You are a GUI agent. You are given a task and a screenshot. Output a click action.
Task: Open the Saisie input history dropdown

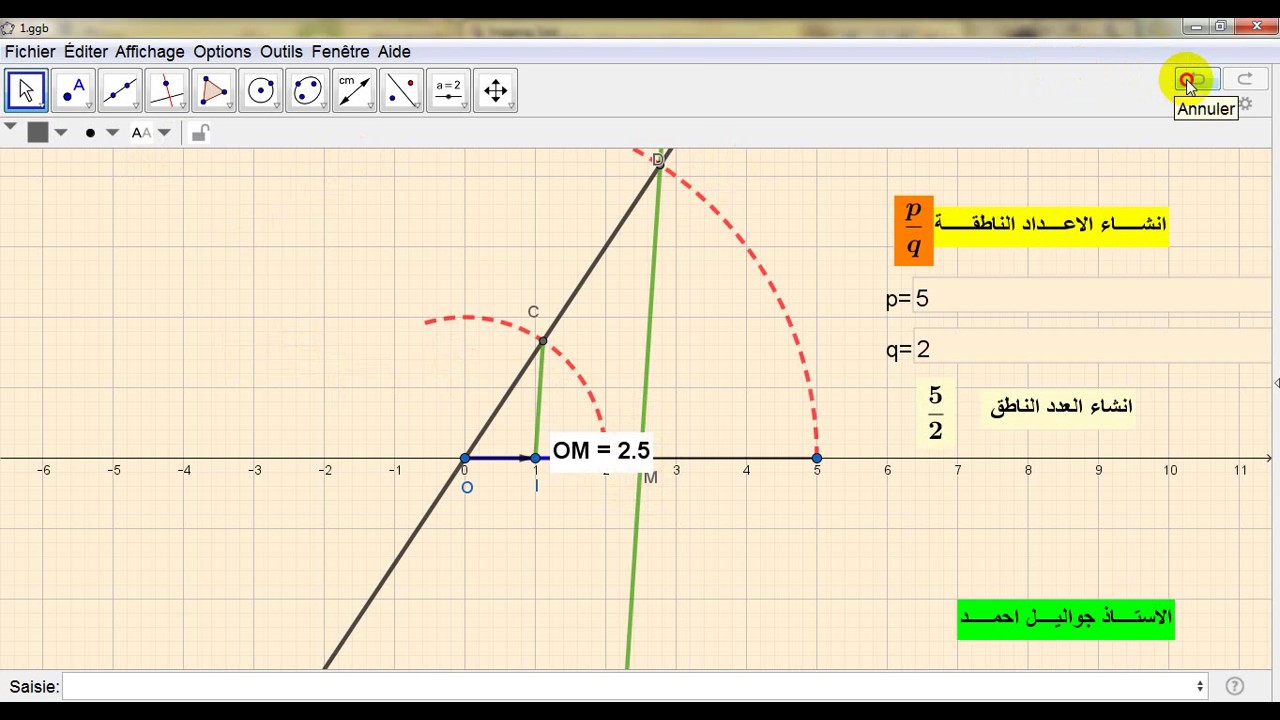tap(1200, 686)
